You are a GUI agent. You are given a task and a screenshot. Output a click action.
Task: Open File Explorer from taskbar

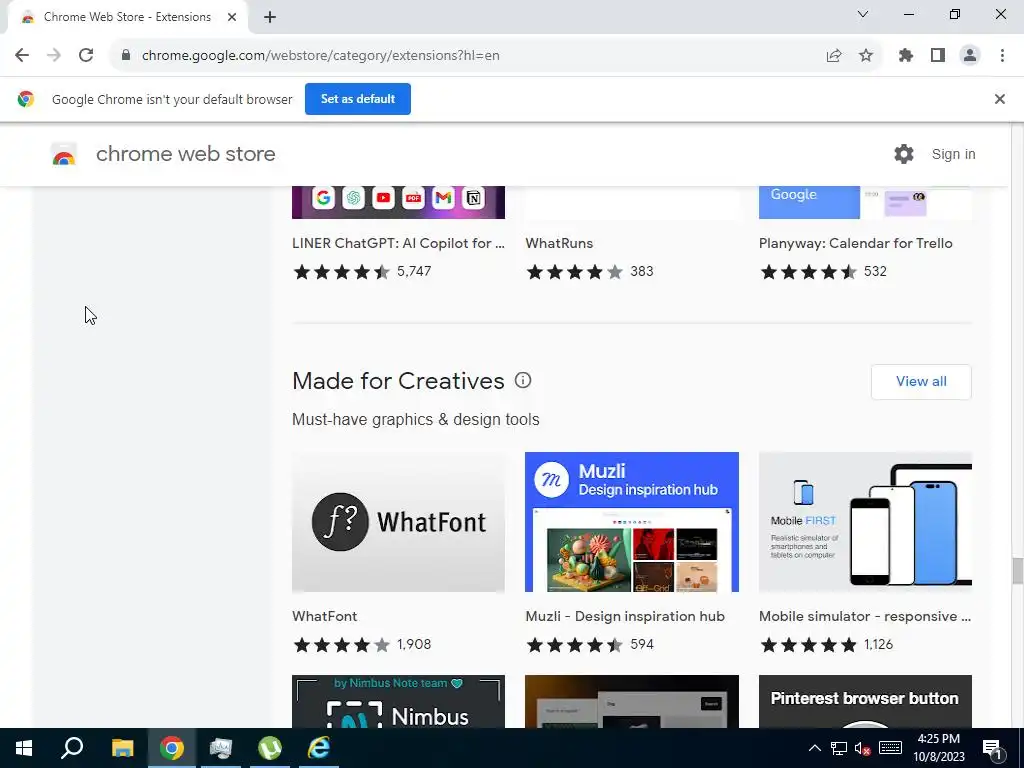point(122,748)
